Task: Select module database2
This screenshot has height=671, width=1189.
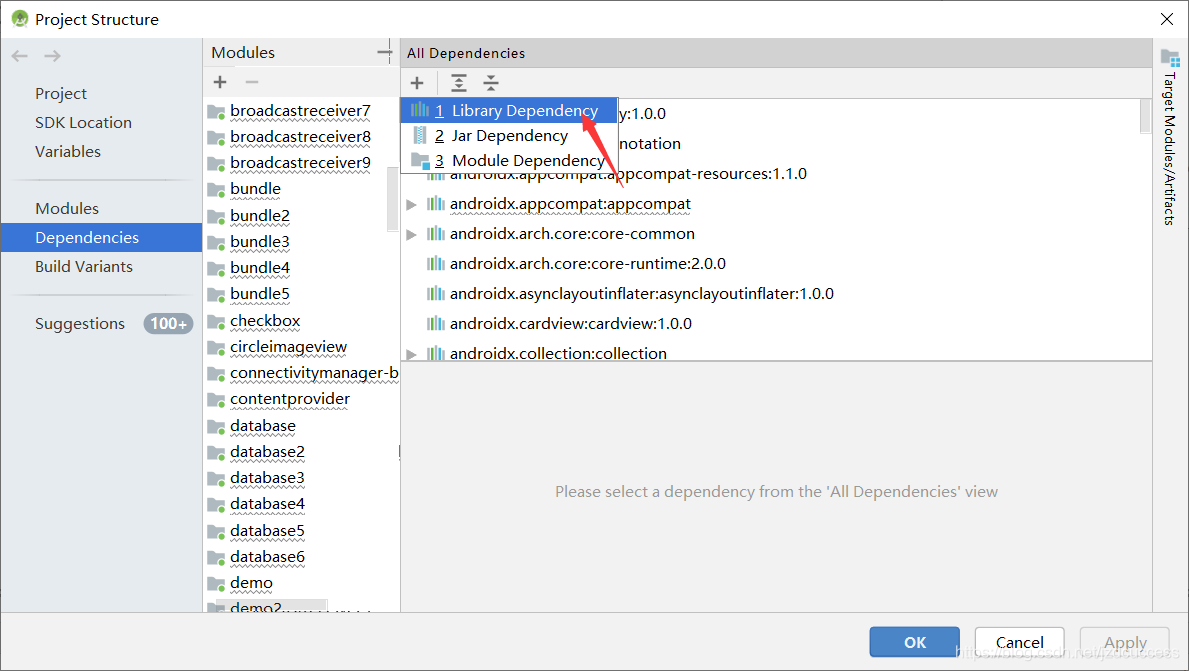Action: pyautogui.click(x=267, y=452)
